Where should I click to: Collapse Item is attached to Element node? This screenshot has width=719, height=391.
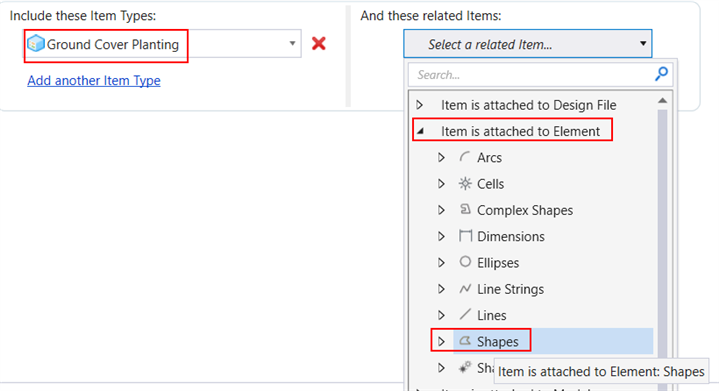[420, 132]
